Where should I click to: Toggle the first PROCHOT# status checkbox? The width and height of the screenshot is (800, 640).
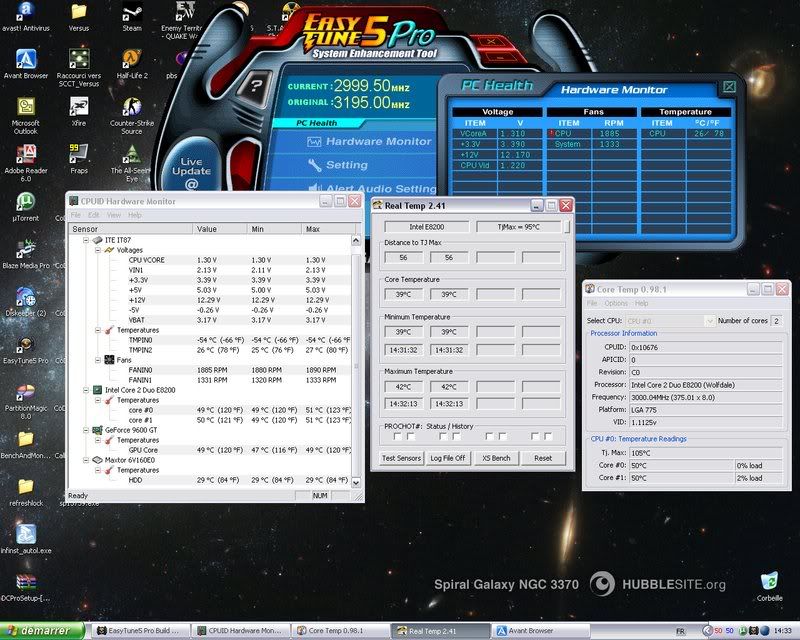click(x=397, y=436)
